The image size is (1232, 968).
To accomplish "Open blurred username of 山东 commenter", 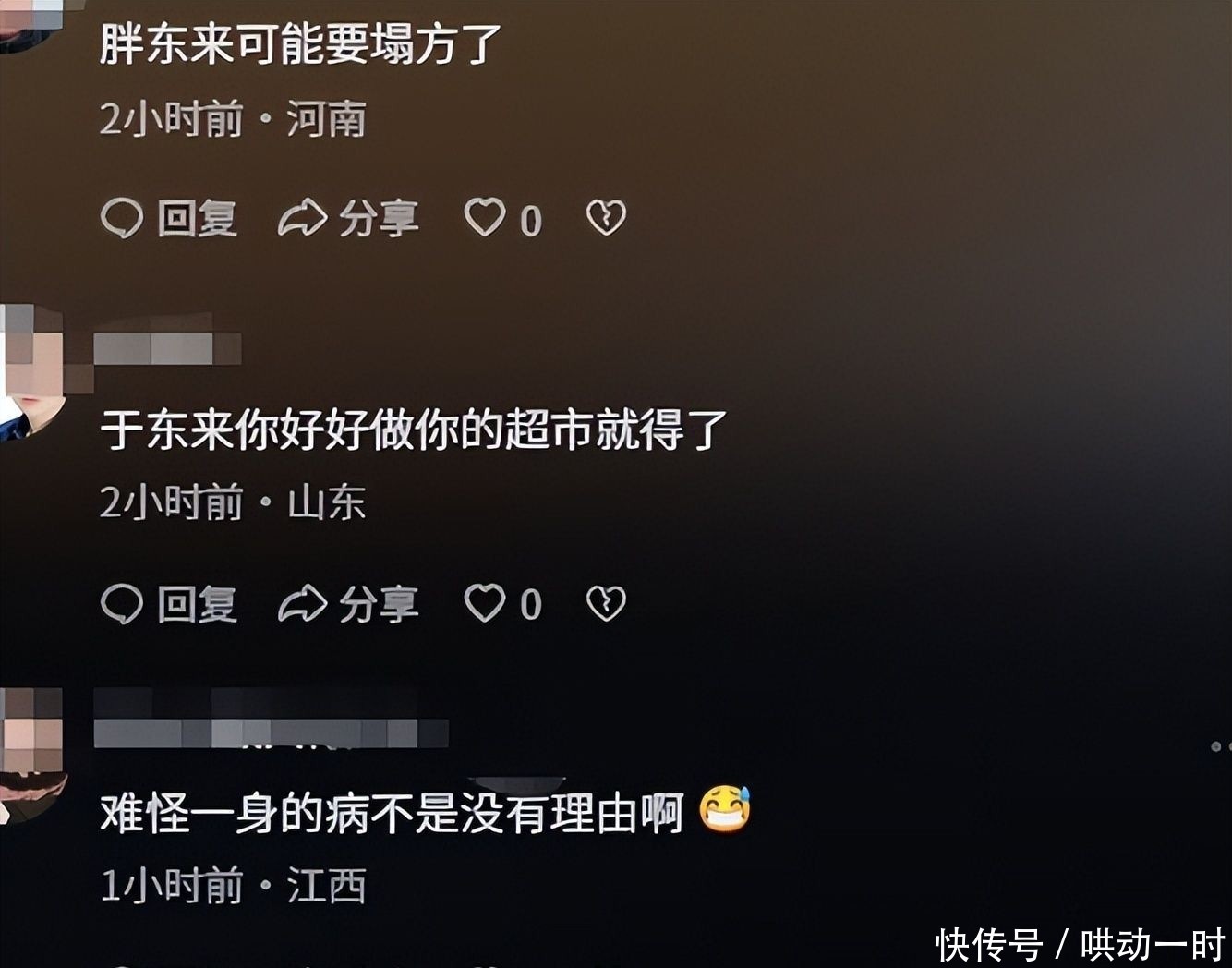I will (x=167, y=349).
